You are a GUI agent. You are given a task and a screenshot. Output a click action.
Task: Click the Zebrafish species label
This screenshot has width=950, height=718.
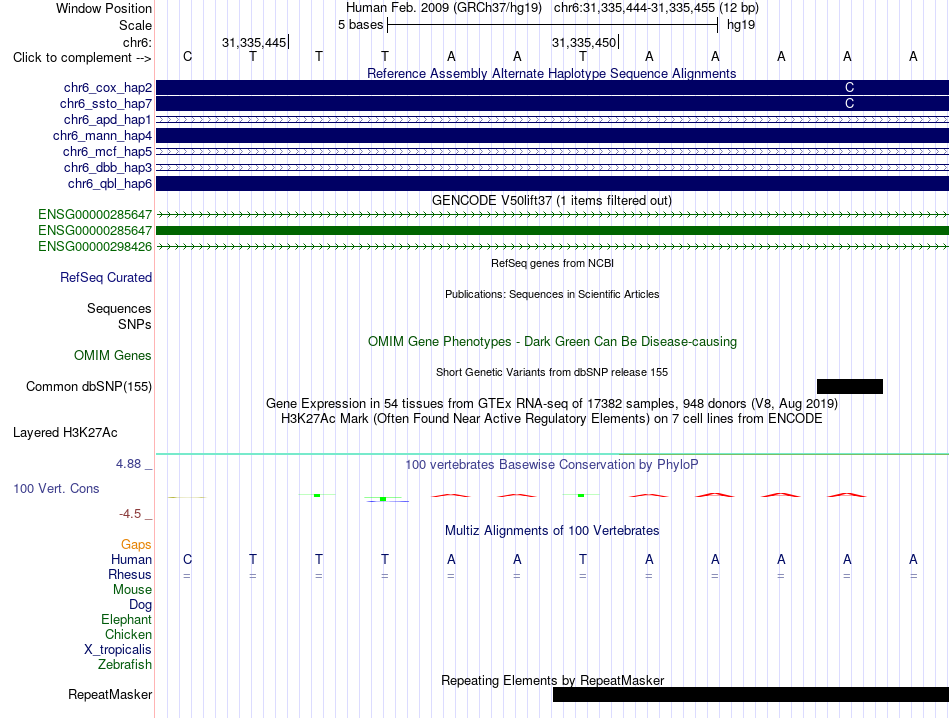(x=125, y=665)
